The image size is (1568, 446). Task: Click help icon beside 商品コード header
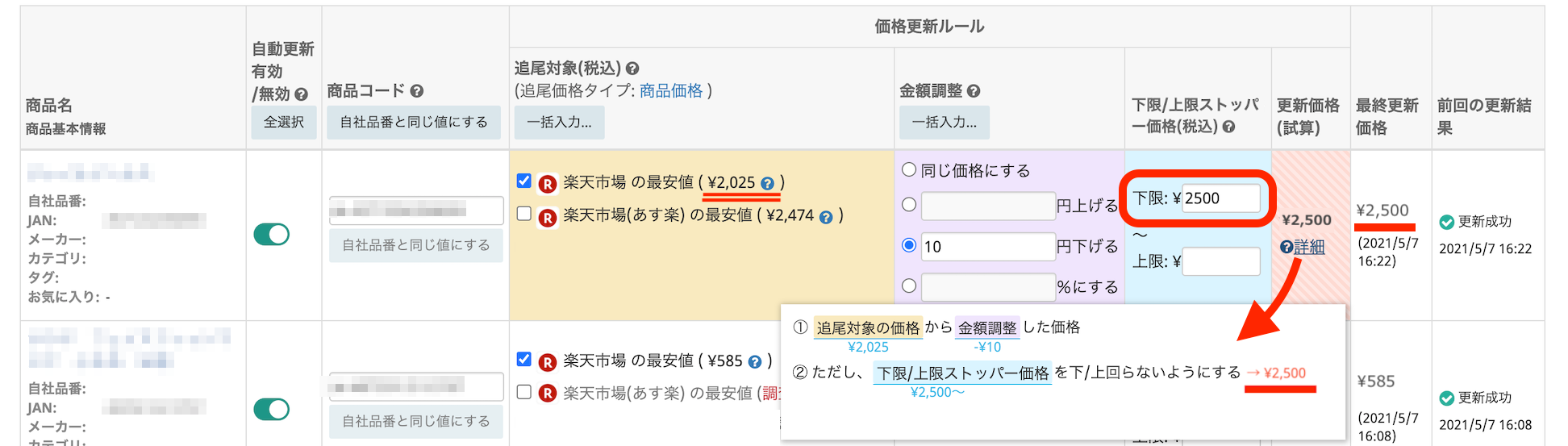(417, 91)
